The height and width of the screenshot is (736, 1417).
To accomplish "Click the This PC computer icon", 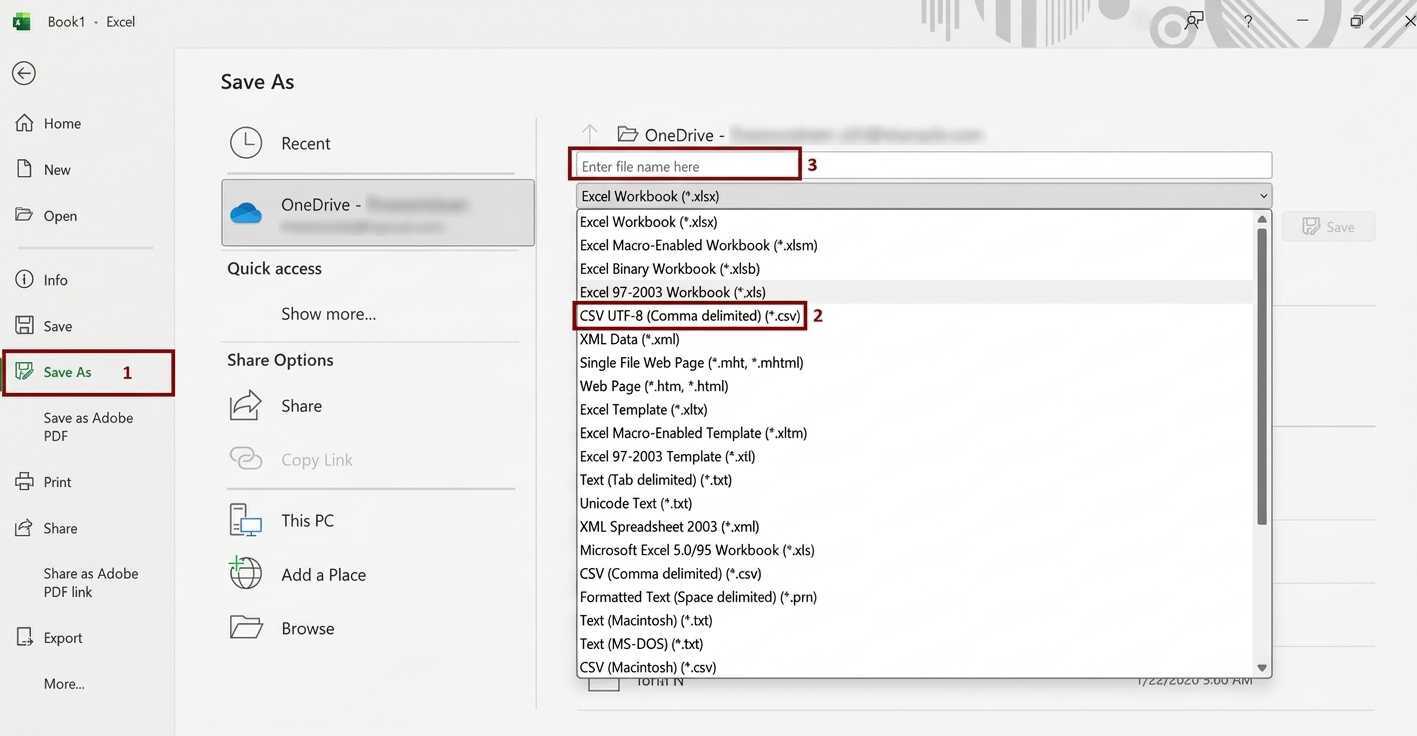I will click(x=246, y=520).
